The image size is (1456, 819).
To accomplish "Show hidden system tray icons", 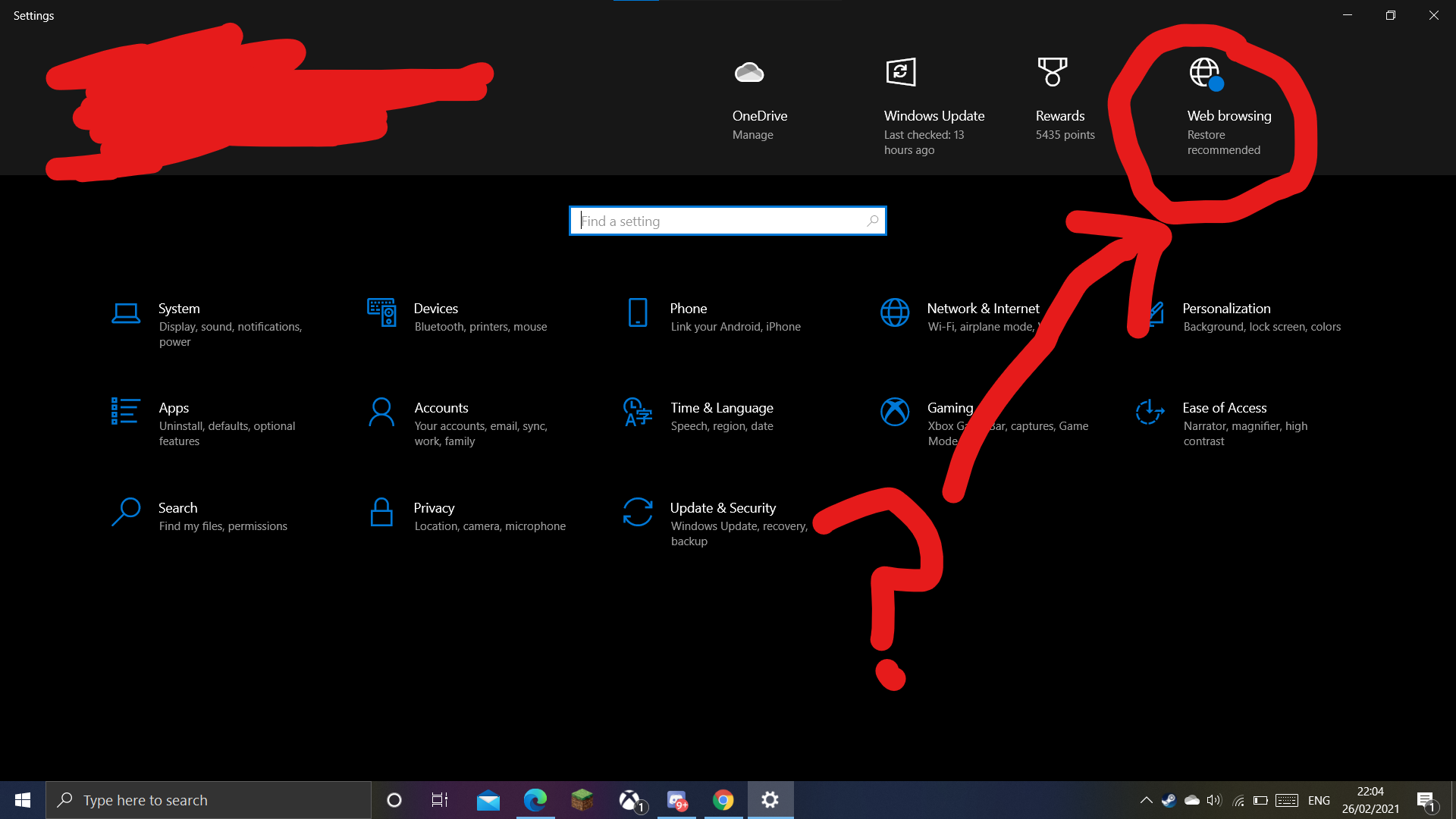I will (1147, 800).
